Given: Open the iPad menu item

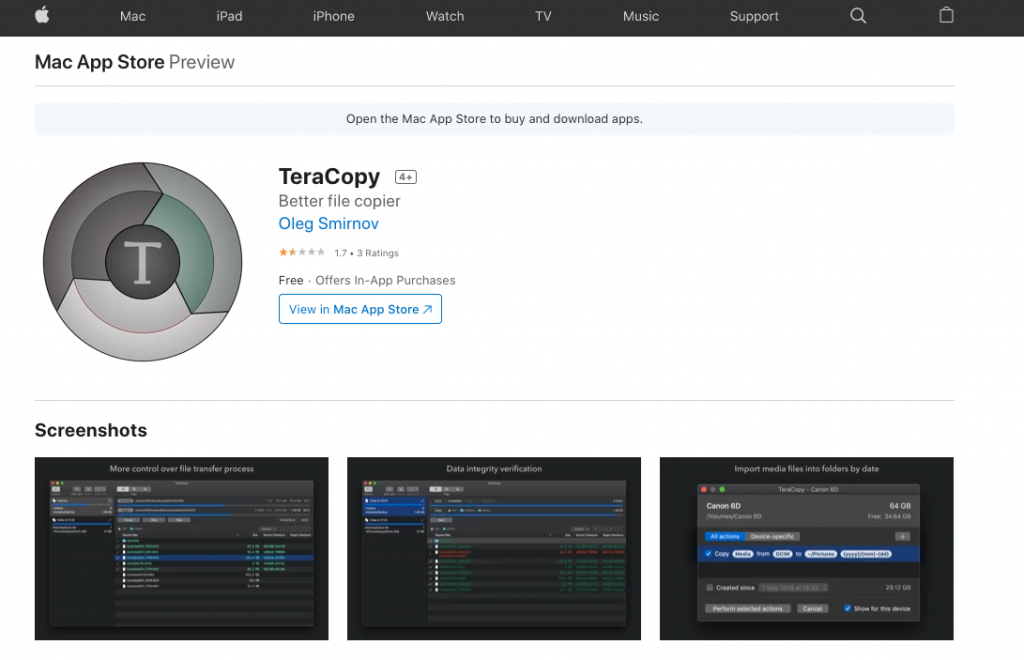Looking at the screenshot, I should (x=229, y=16).
